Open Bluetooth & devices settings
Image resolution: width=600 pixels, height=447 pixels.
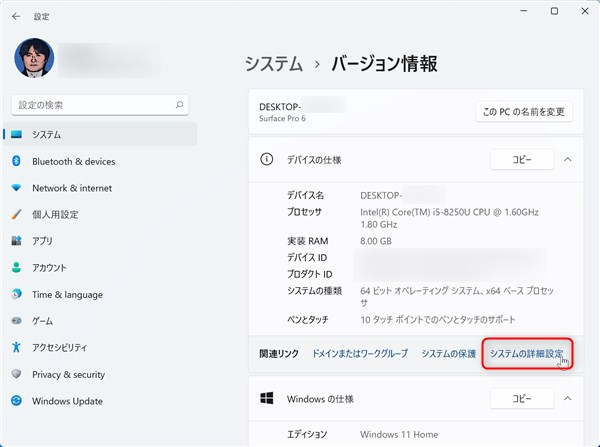coord(100,161)
